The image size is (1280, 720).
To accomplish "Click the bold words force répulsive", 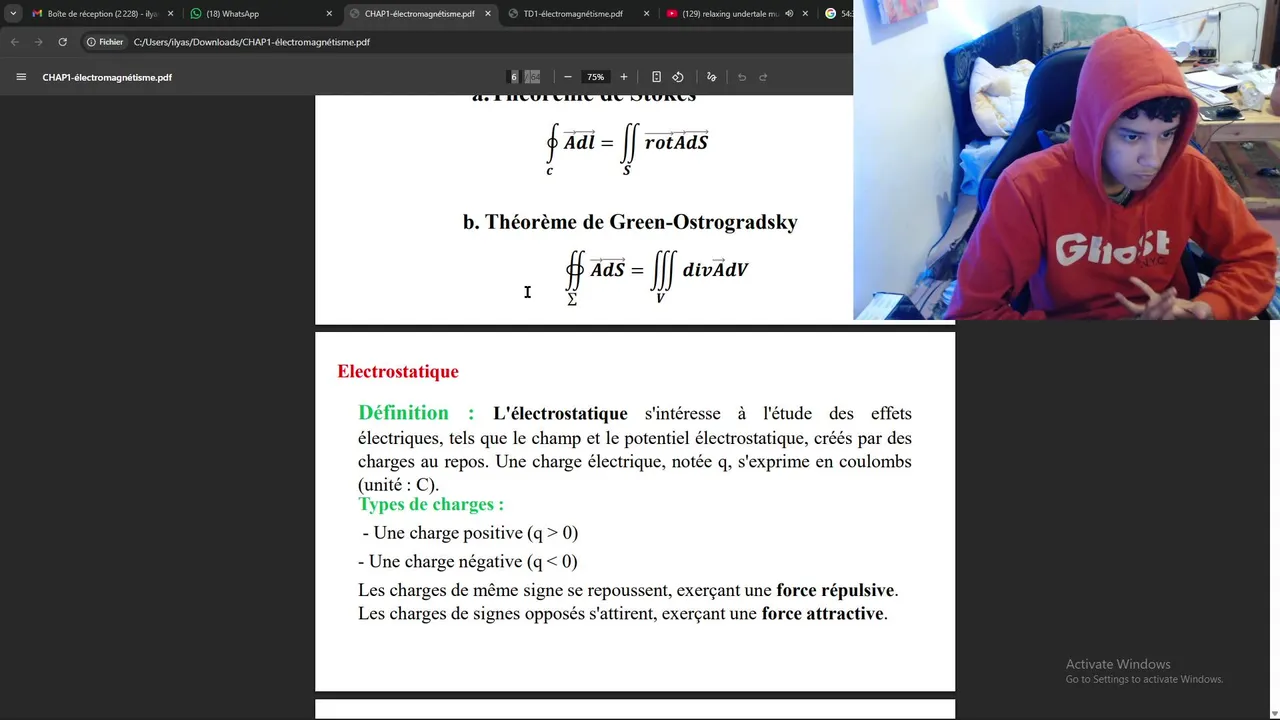I will [x=836, y=590].
